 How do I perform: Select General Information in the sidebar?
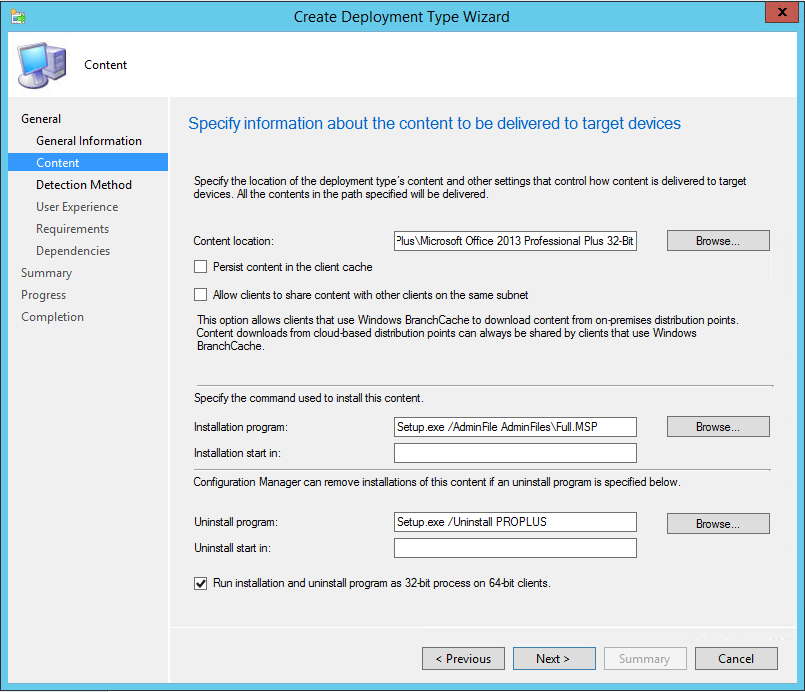point(89,141)
